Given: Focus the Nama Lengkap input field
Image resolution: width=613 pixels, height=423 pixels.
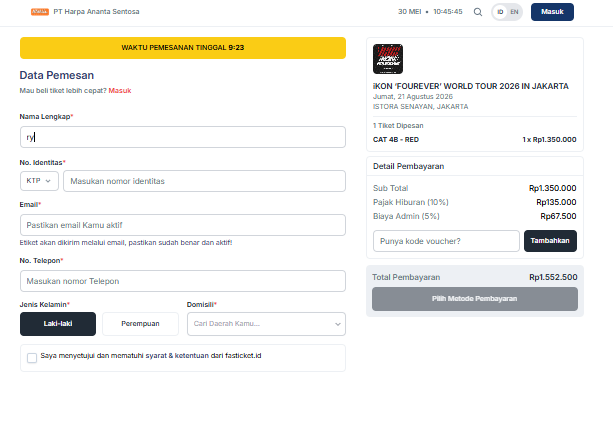Looking at the screenshot, I should 183,137.
